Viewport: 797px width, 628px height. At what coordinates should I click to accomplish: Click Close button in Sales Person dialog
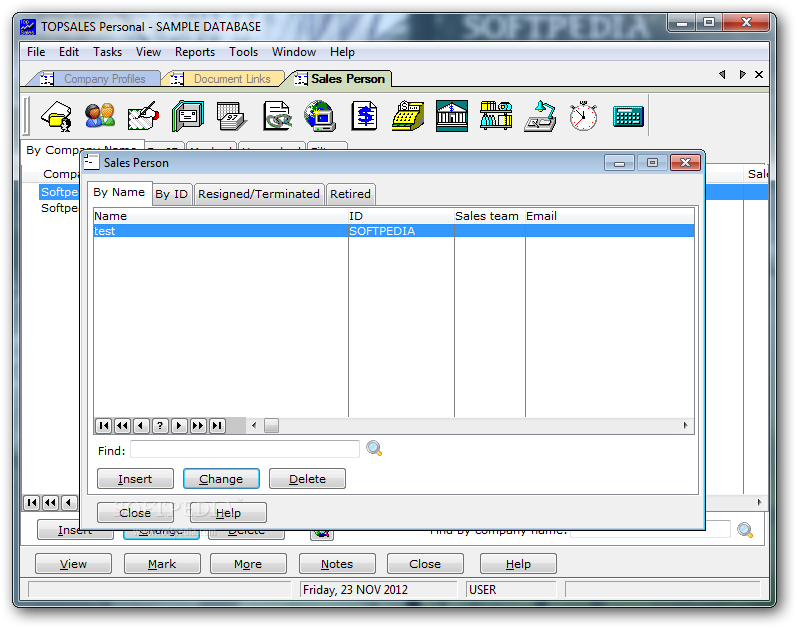135,513
